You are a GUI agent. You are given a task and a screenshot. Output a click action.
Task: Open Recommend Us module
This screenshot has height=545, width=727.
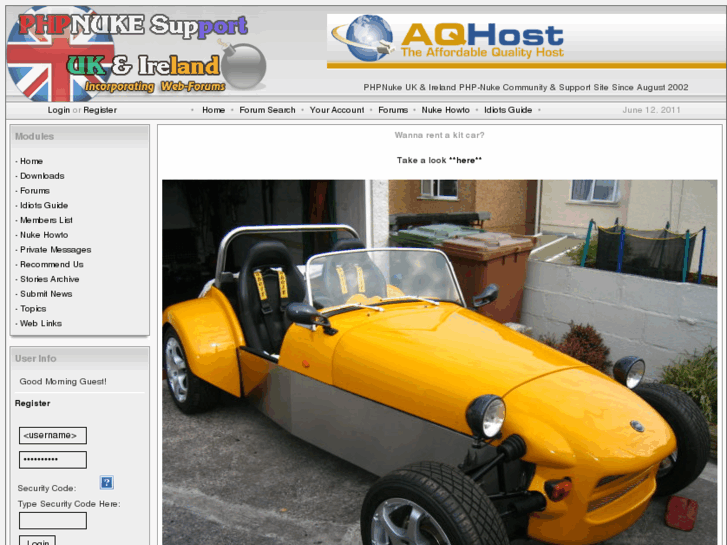[x=51, y=264]
